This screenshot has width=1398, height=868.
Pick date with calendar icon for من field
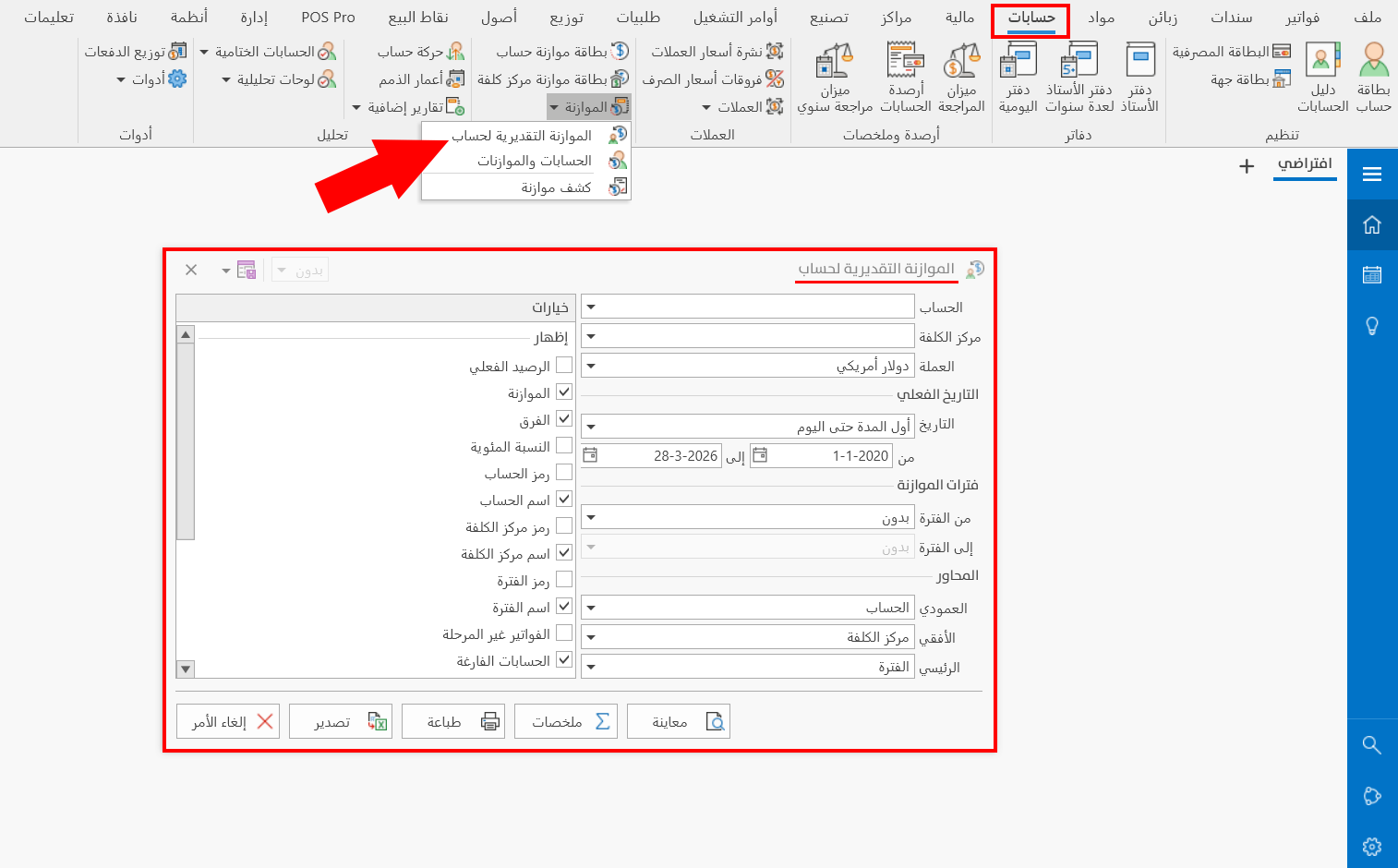click(x=759, y=455)
